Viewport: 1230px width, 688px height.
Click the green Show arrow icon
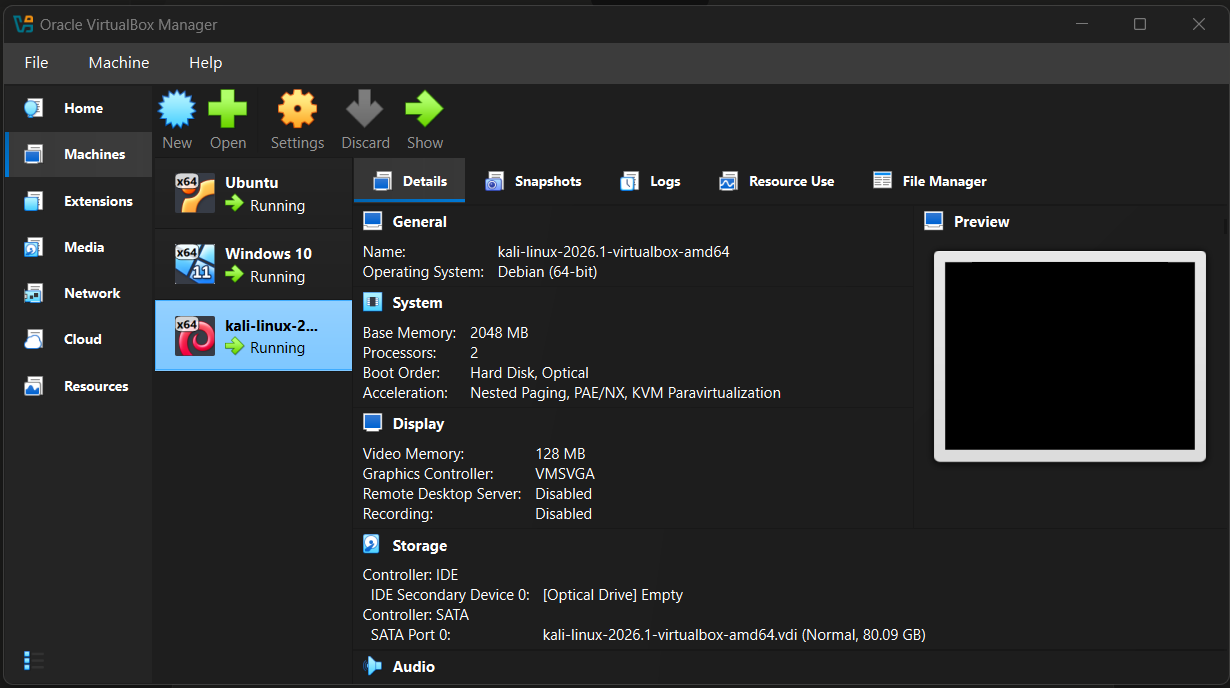424,109
